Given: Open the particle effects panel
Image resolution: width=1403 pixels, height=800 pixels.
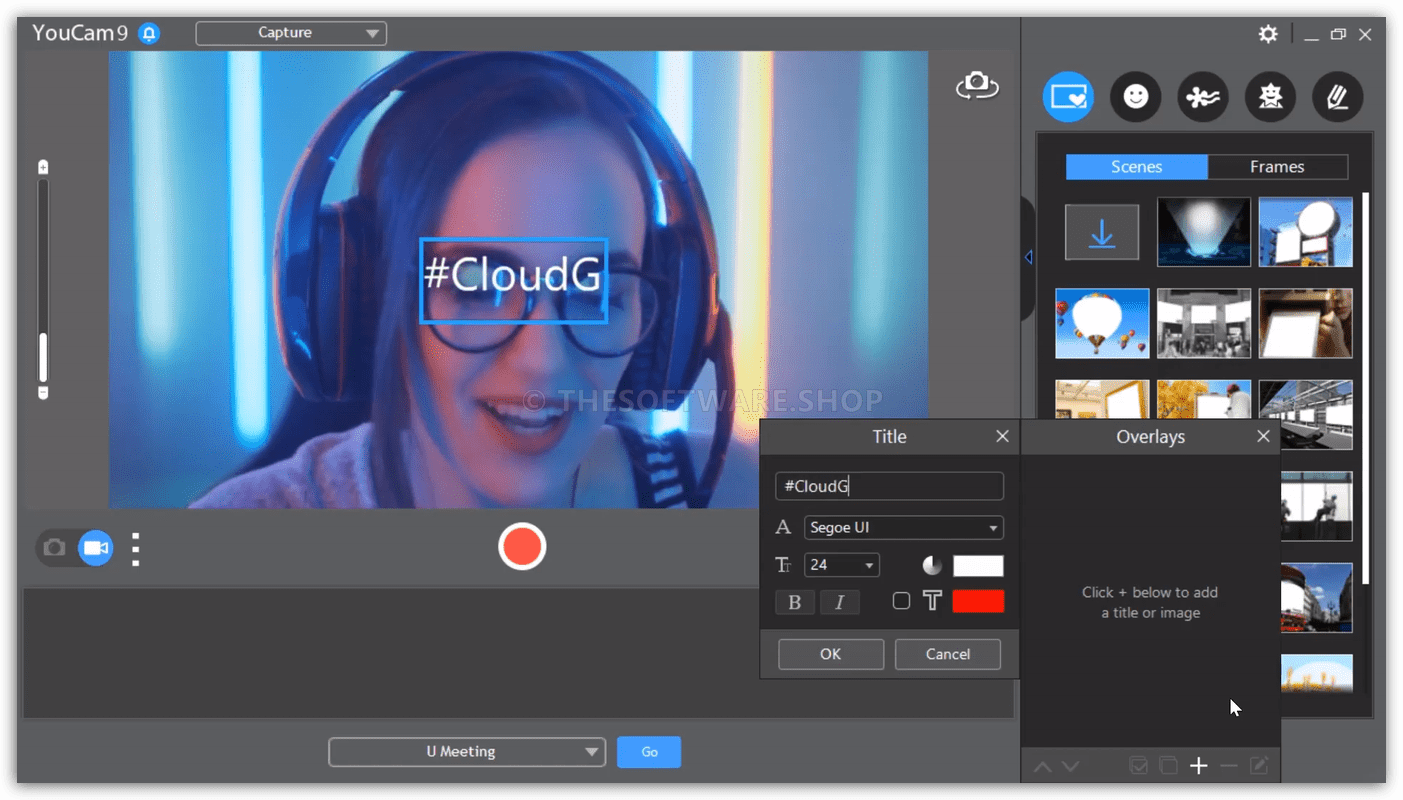Looking at the screenshot, I should [x=1203, y=97].
